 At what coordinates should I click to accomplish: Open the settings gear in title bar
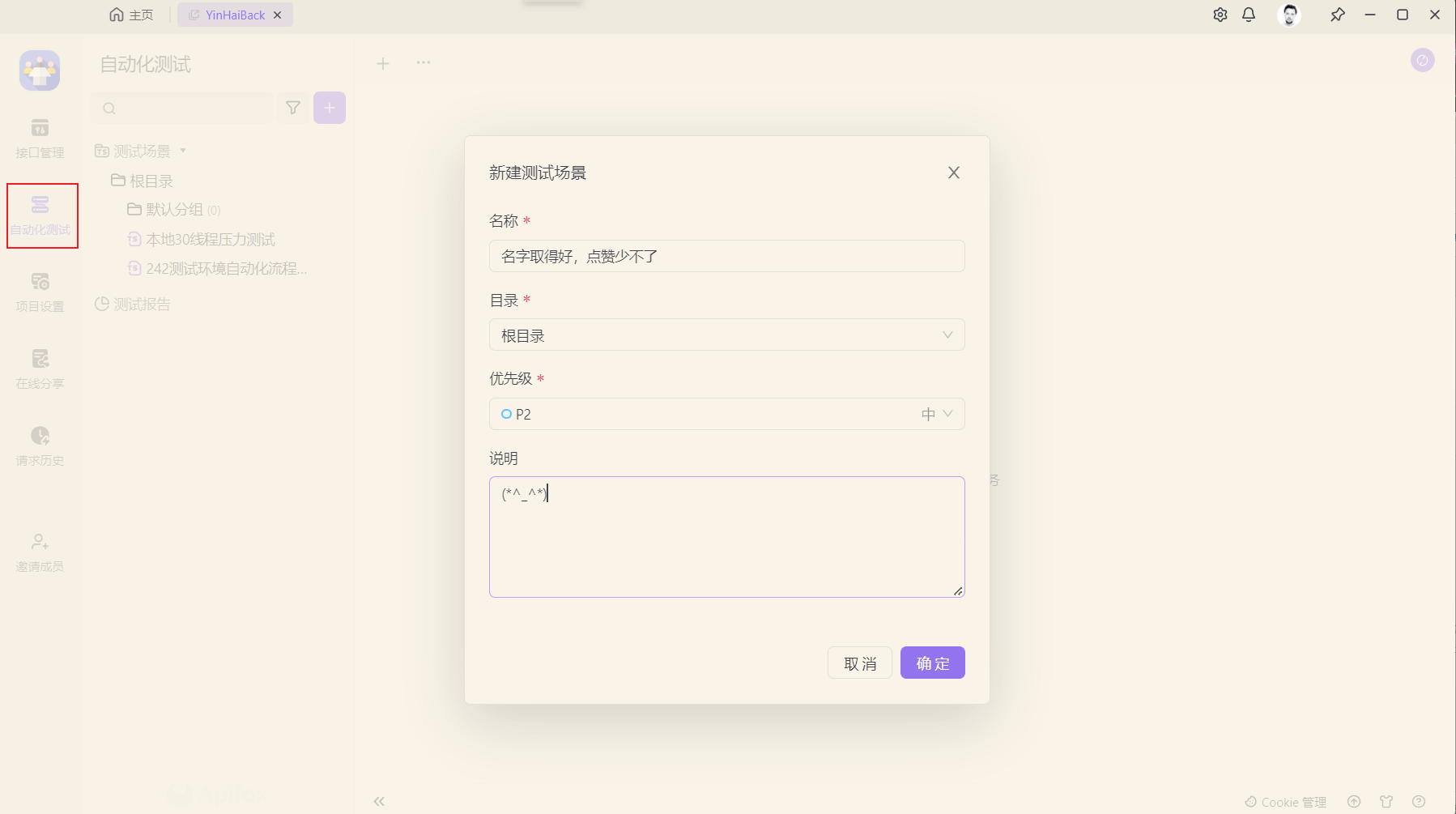point(1220,15)
